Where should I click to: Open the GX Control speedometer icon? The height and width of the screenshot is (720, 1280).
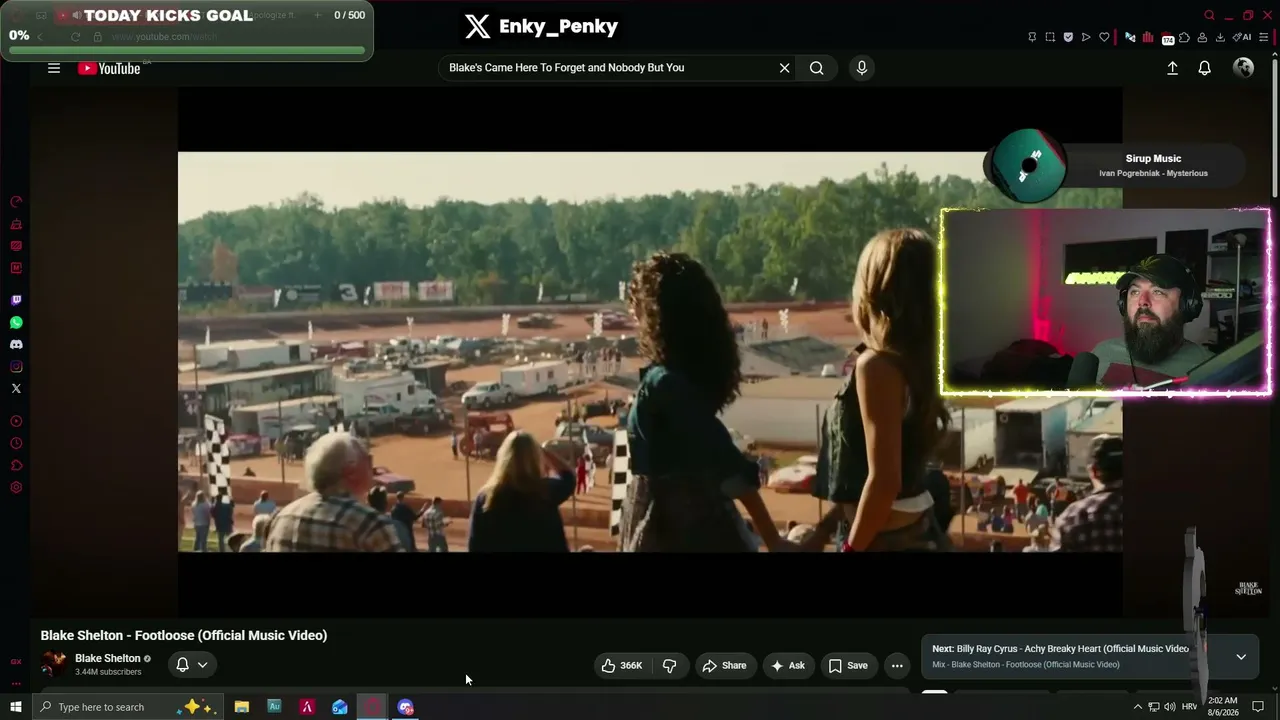click(x=16, y=202)
